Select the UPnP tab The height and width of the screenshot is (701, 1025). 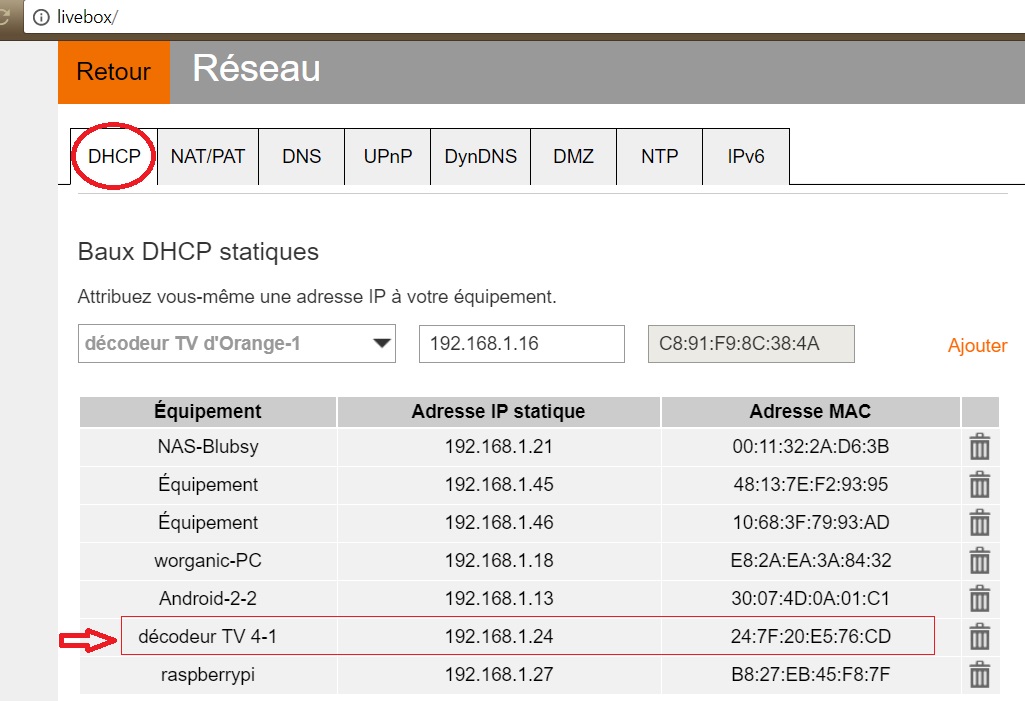click(x=387, y=156)
